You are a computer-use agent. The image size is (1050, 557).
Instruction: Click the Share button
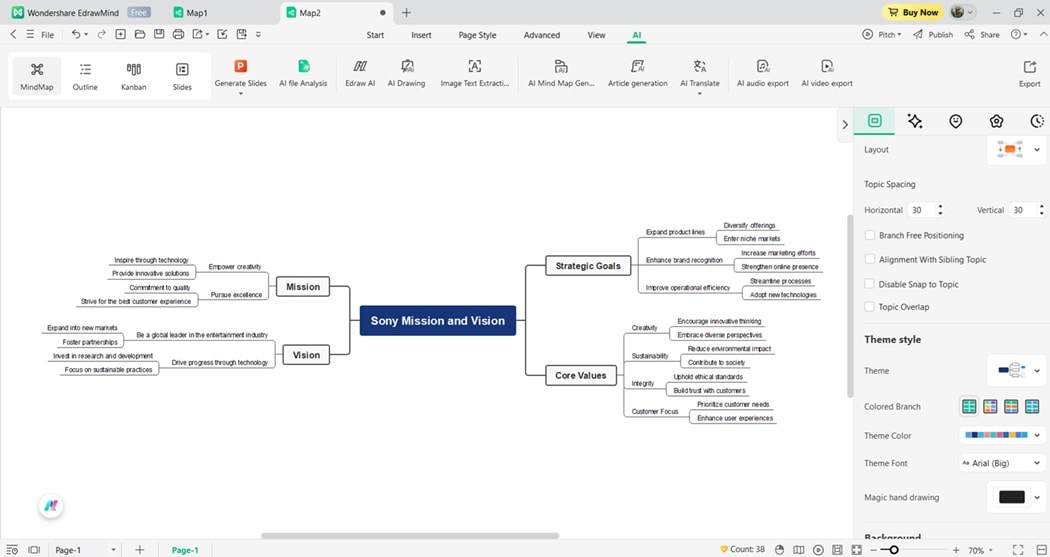(982, 34)
